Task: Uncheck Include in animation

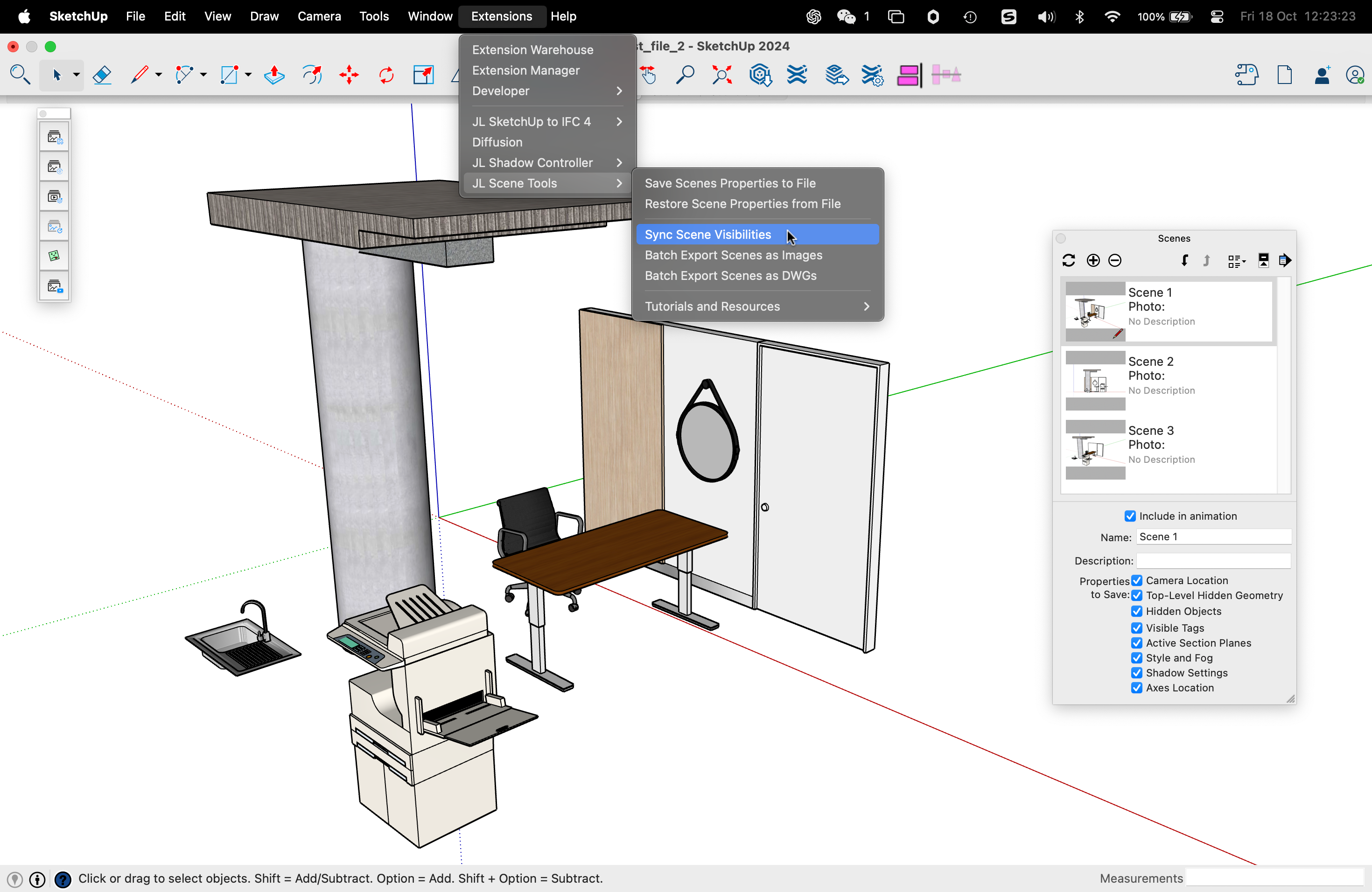Action: pos(1130,516)
